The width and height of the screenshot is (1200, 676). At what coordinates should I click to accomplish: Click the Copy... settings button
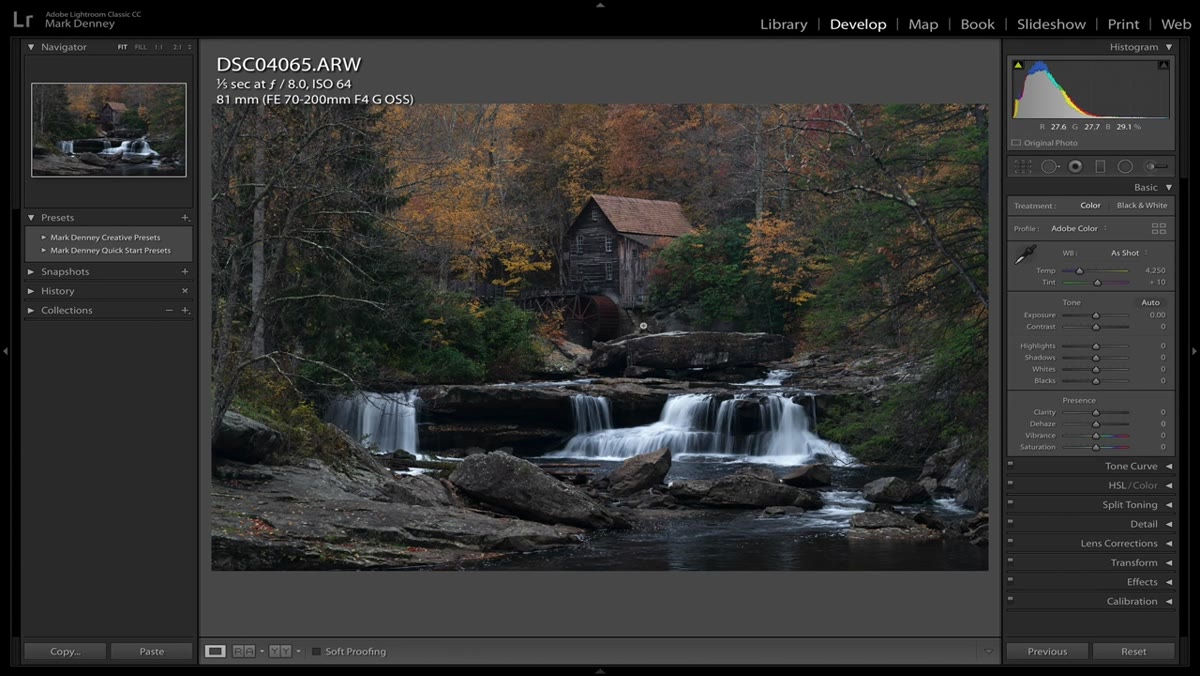[65, 651]
